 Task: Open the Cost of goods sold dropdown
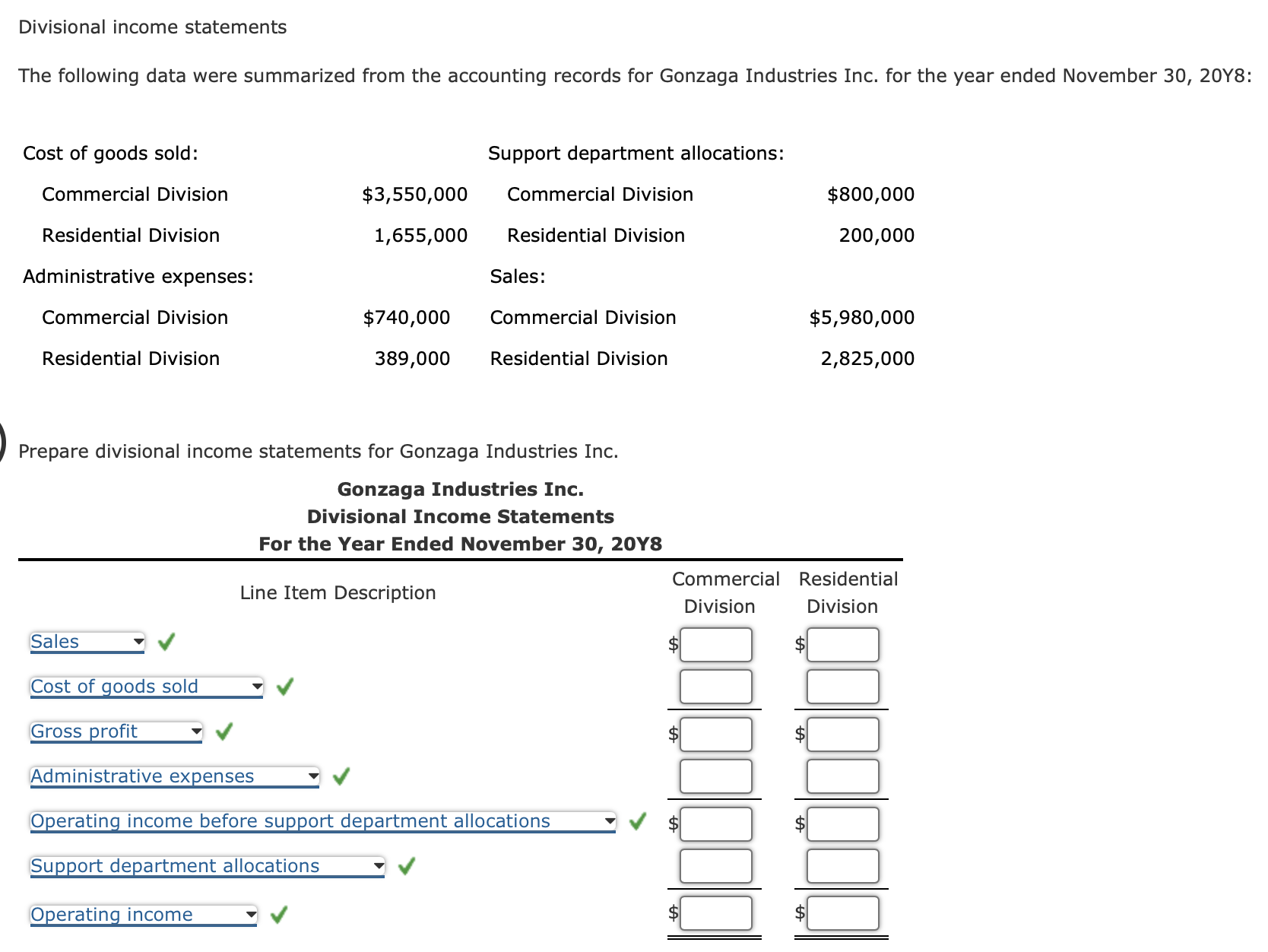click(x=256, y=687)
